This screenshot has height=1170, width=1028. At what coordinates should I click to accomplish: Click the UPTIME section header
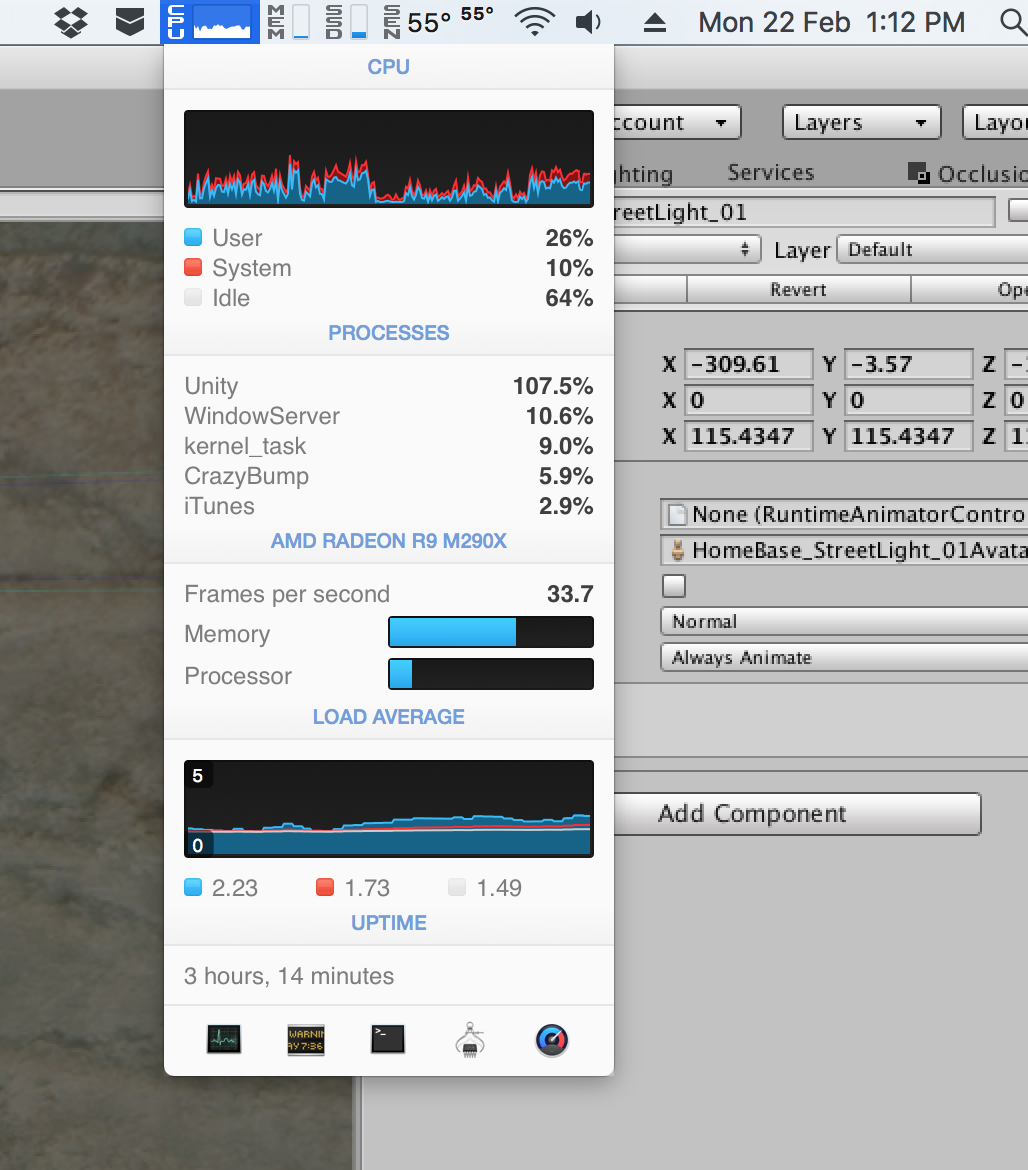[389, 923]
